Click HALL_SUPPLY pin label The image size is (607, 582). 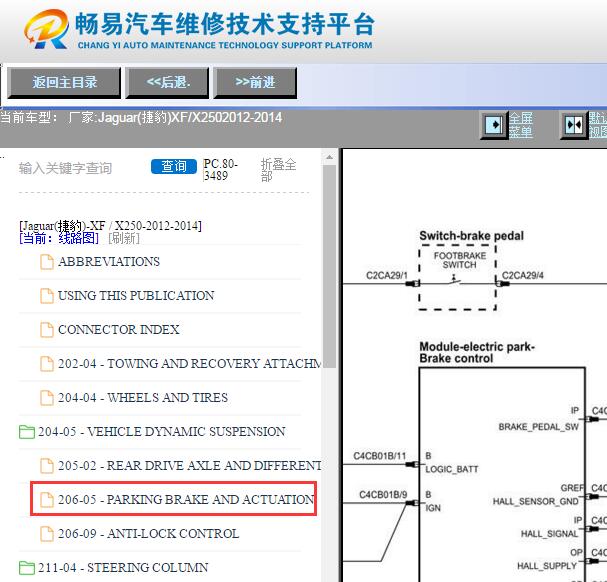click(547, 566)
